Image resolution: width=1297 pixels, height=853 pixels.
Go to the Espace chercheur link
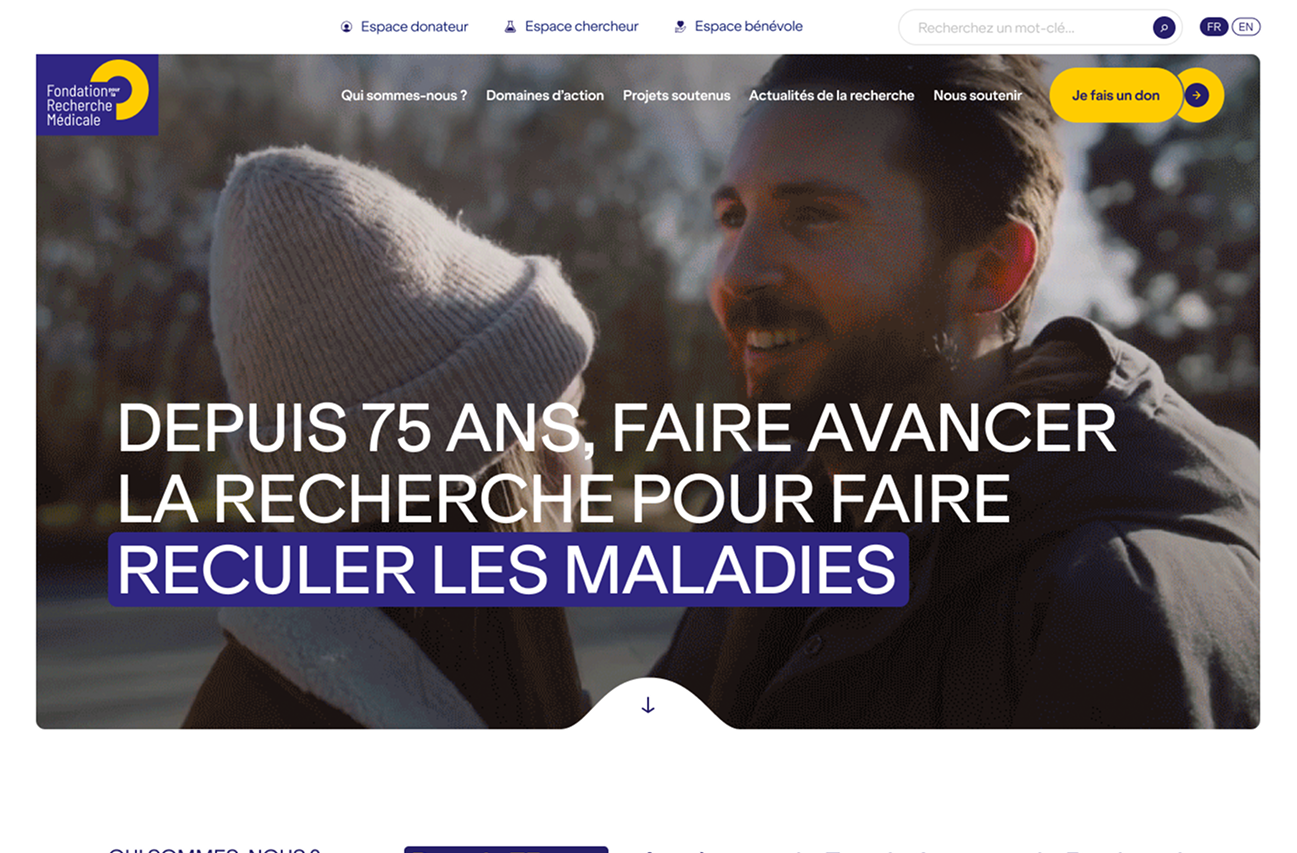[582, 27]
